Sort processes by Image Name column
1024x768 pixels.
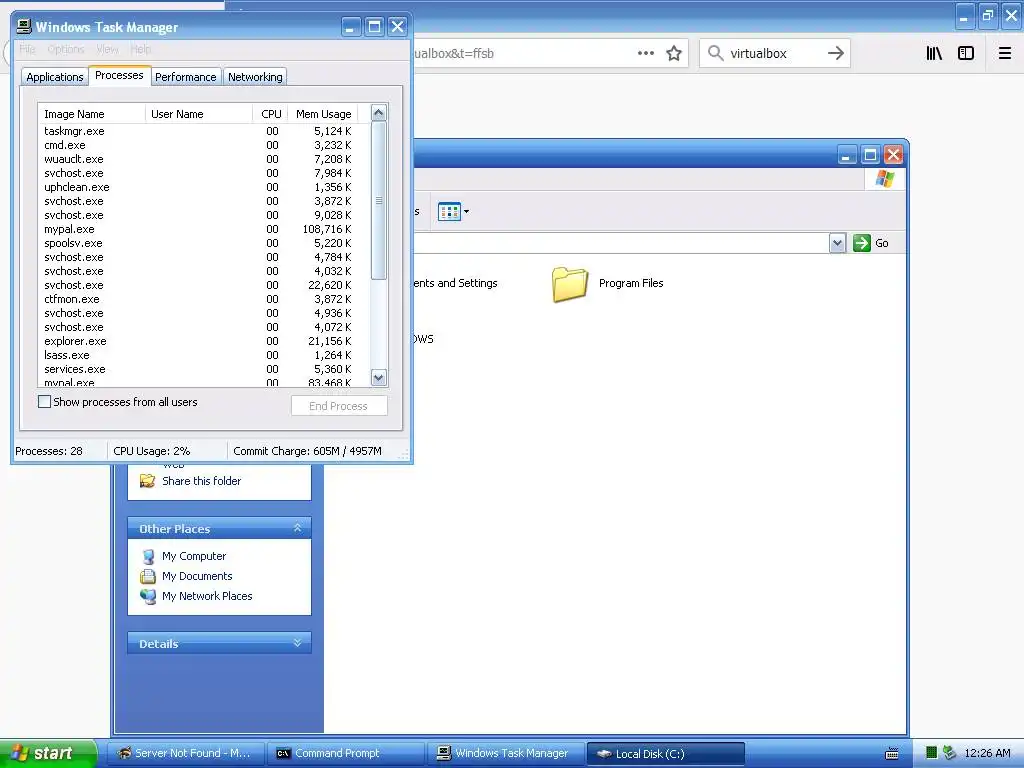click(91, 114)
